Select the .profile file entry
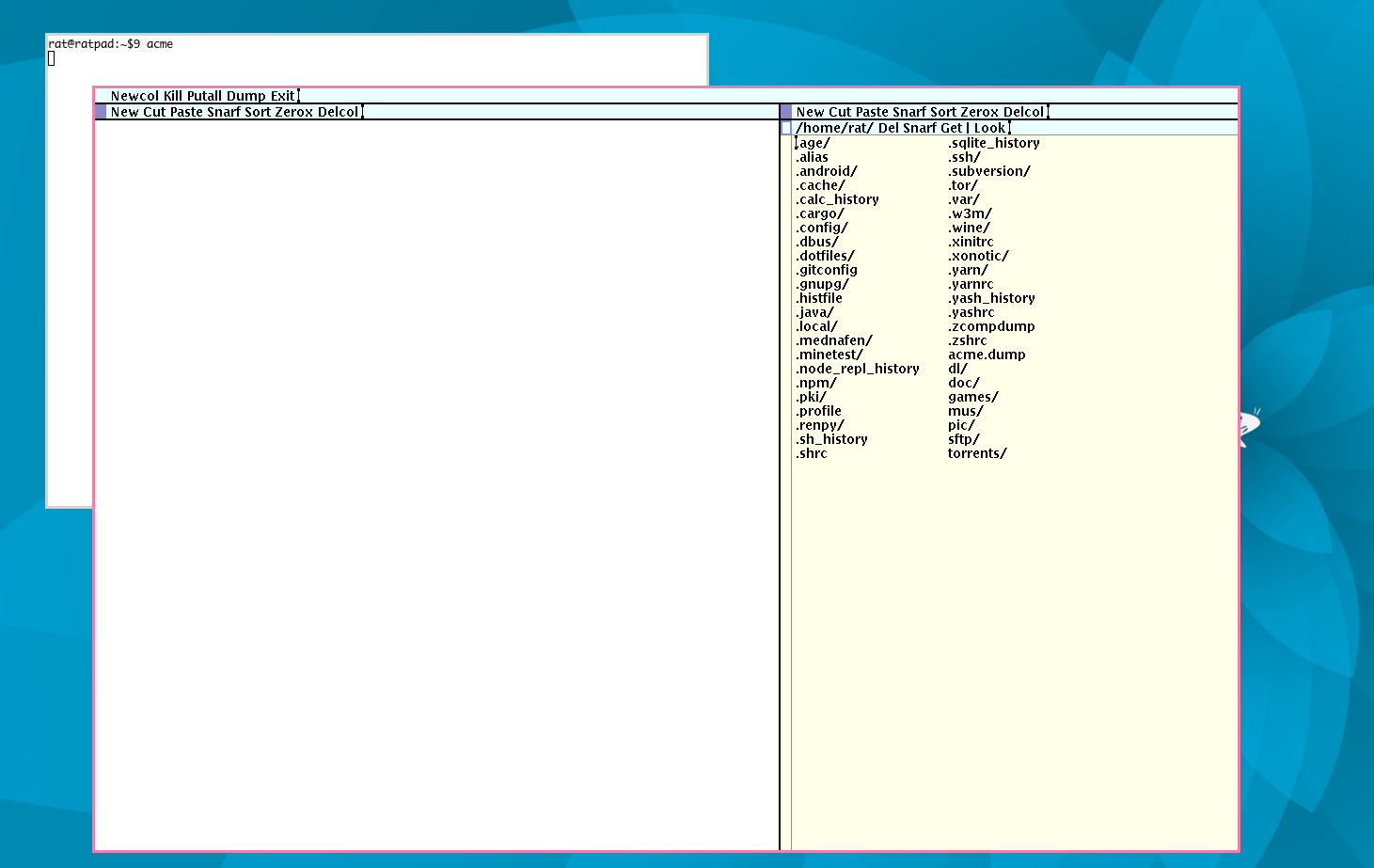Screen dimensions: 1374x868 click(819, 411)
